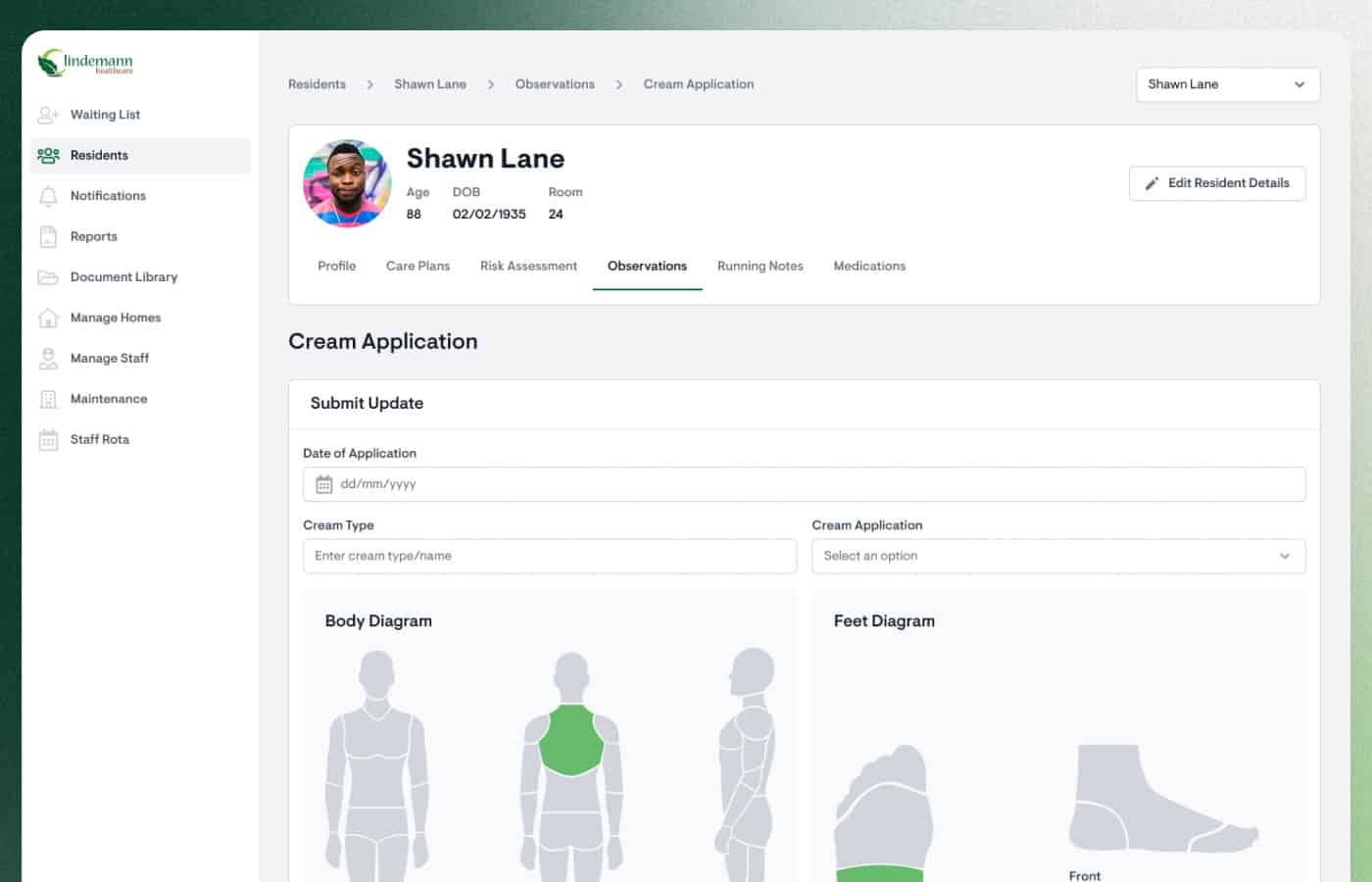The image size is (1372, 882).
Task: Click the chevron after Shawn Lane breadcrumb
Action: (x=491, y=84)
